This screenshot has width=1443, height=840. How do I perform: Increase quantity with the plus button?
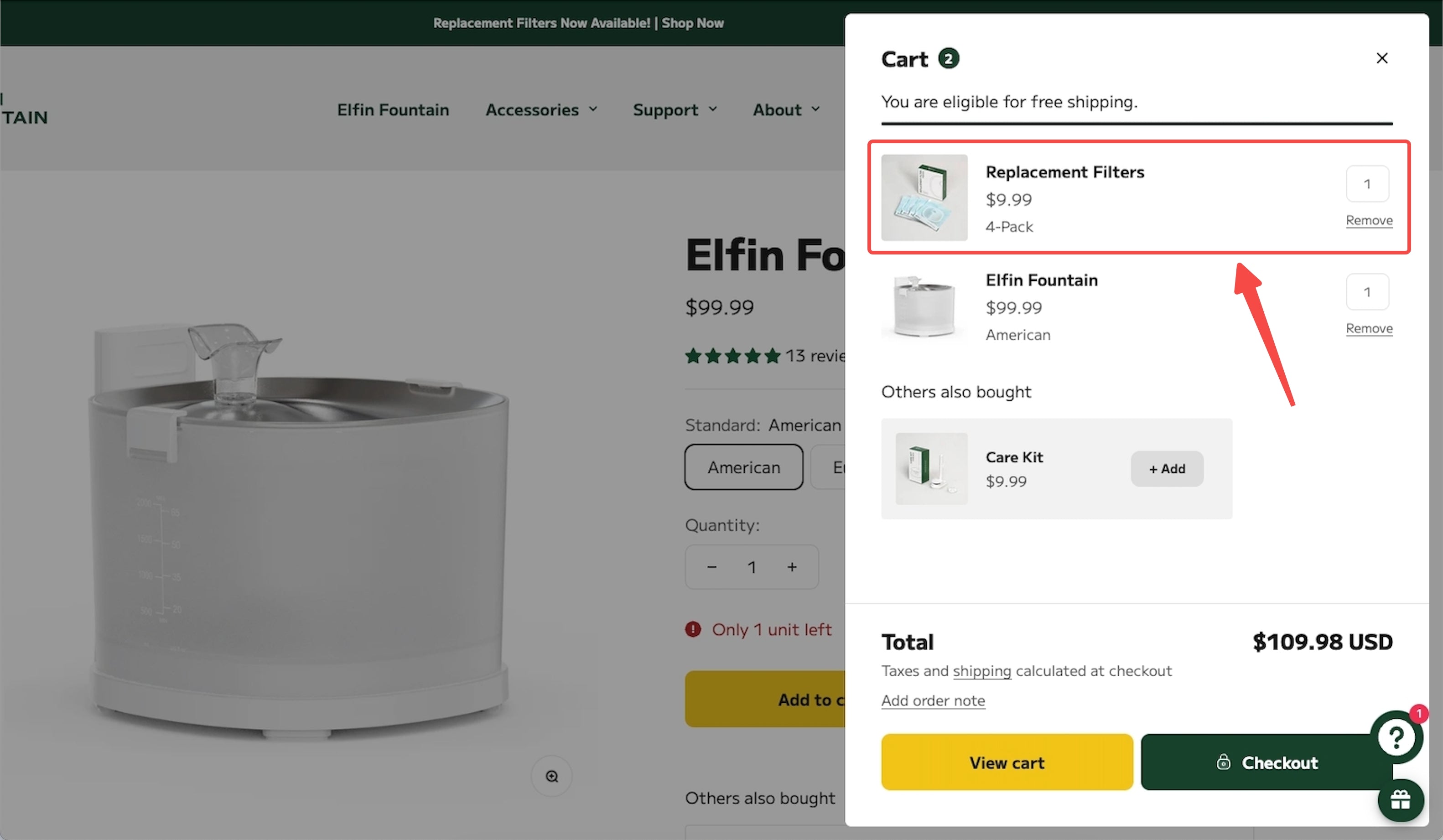point(791,567)
